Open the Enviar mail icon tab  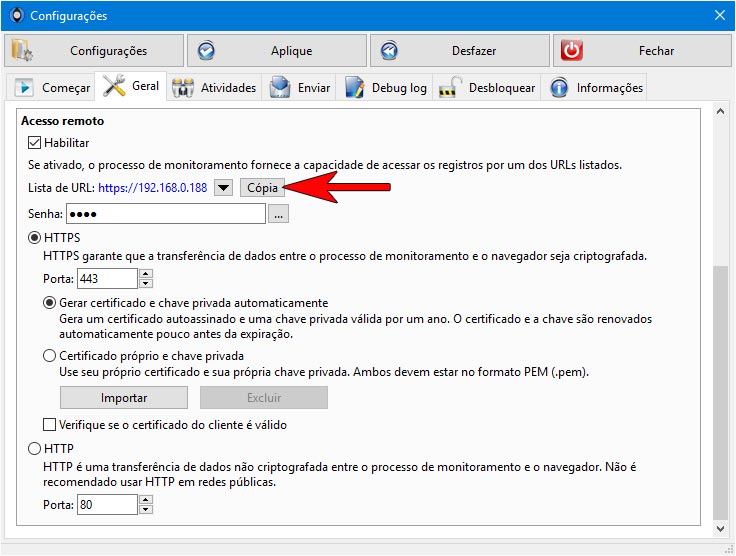280,87
